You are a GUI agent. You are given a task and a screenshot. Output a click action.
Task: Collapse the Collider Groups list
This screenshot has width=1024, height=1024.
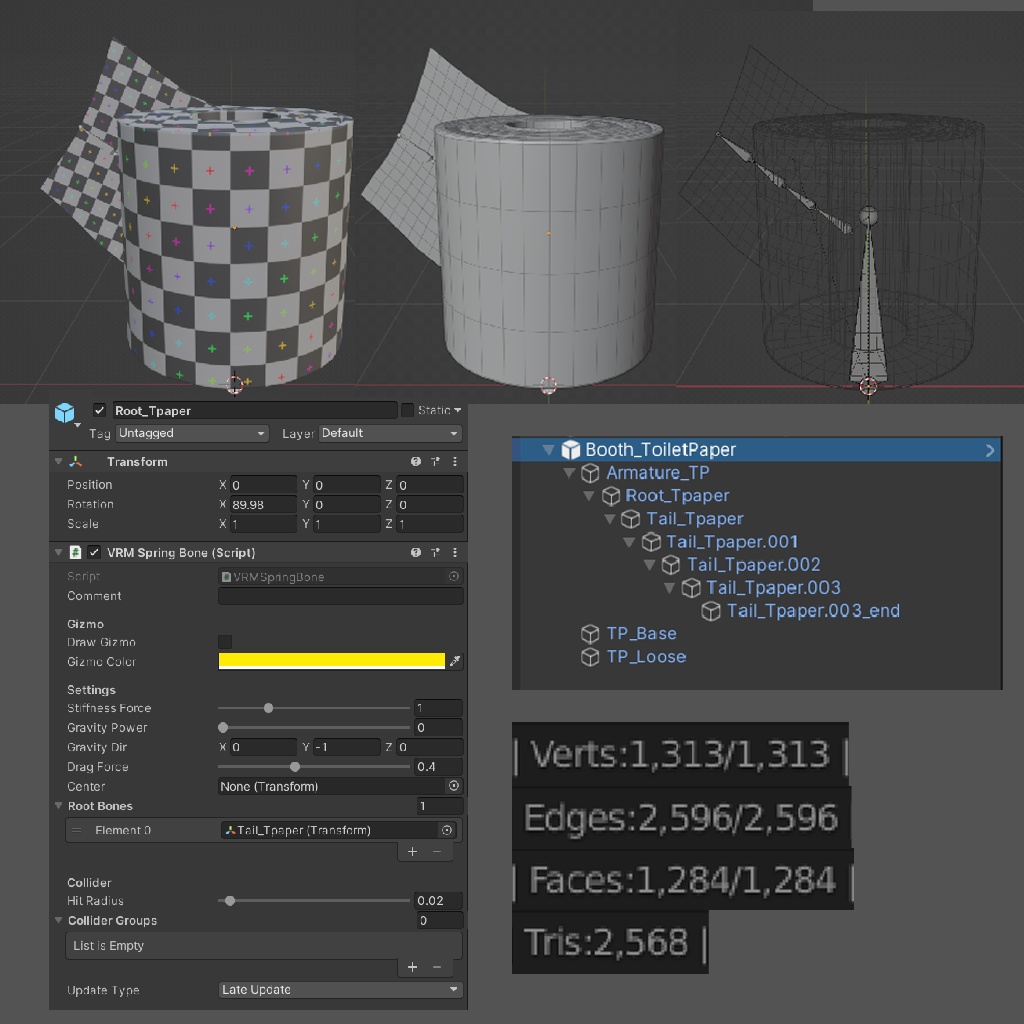pyautogui.click(x=58, y=920)
